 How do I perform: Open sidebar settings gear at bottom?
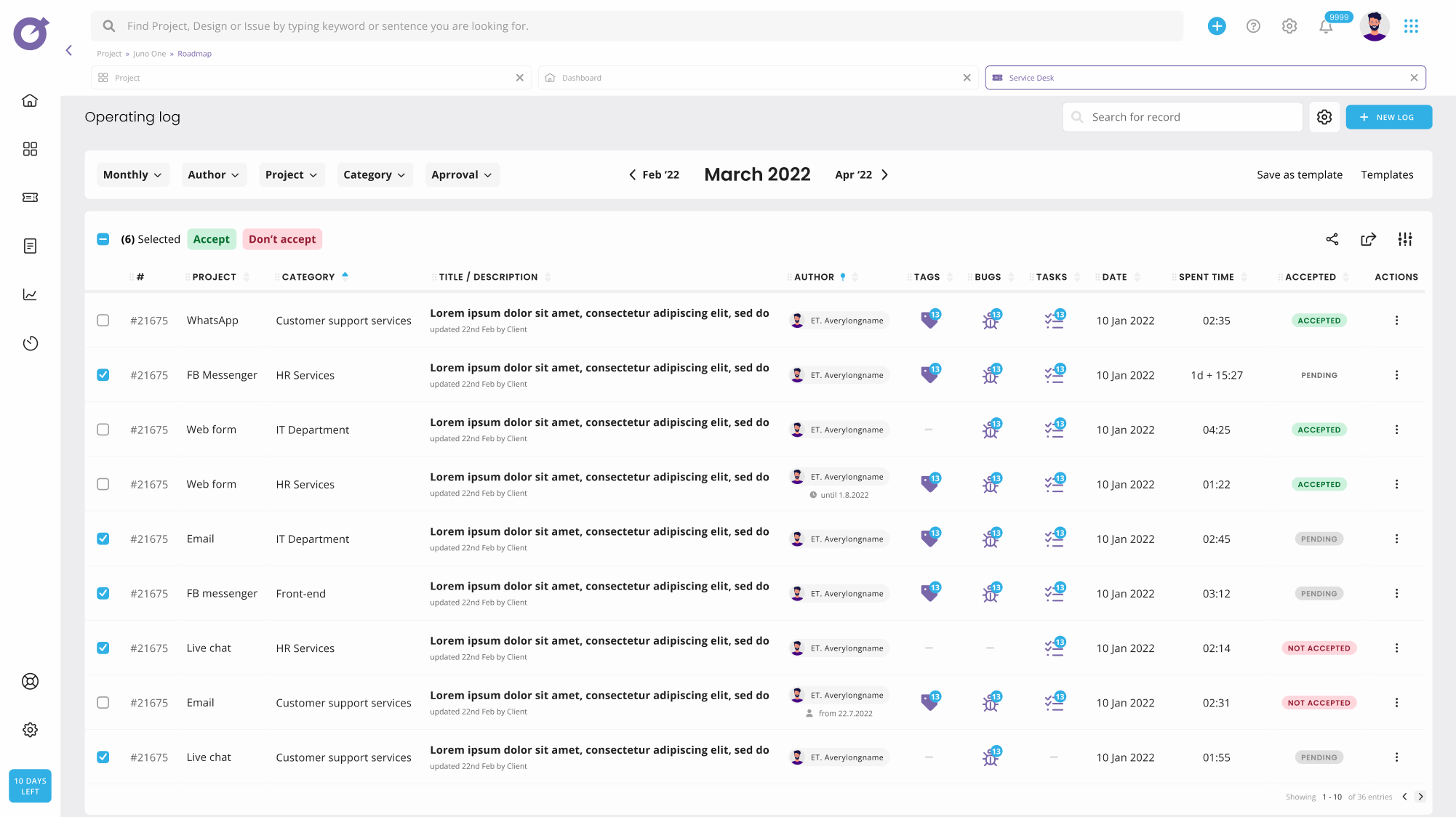click(30, 730)
